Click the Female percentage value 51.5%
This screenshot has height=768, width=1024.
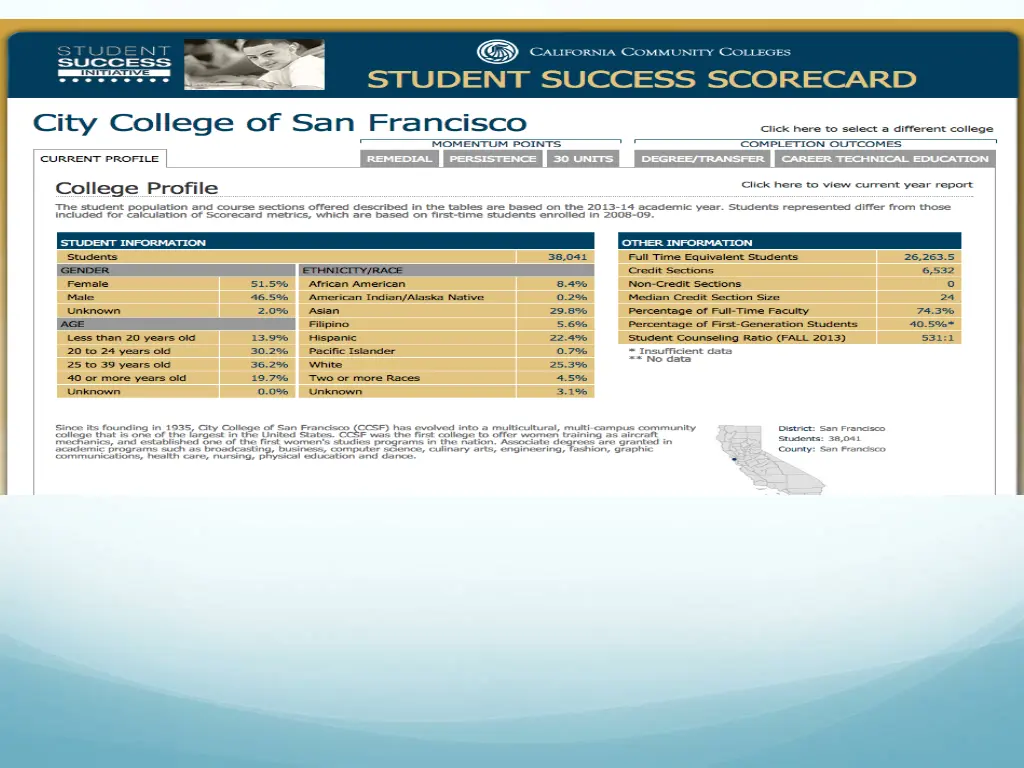click(x=269, y=284)
